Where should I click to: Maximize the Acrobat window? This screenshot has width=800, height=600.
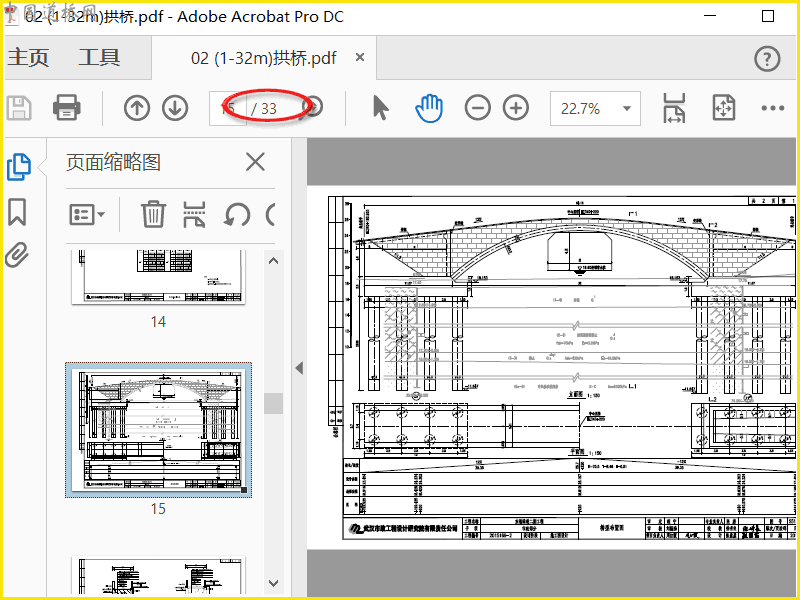tap(767, 16)
